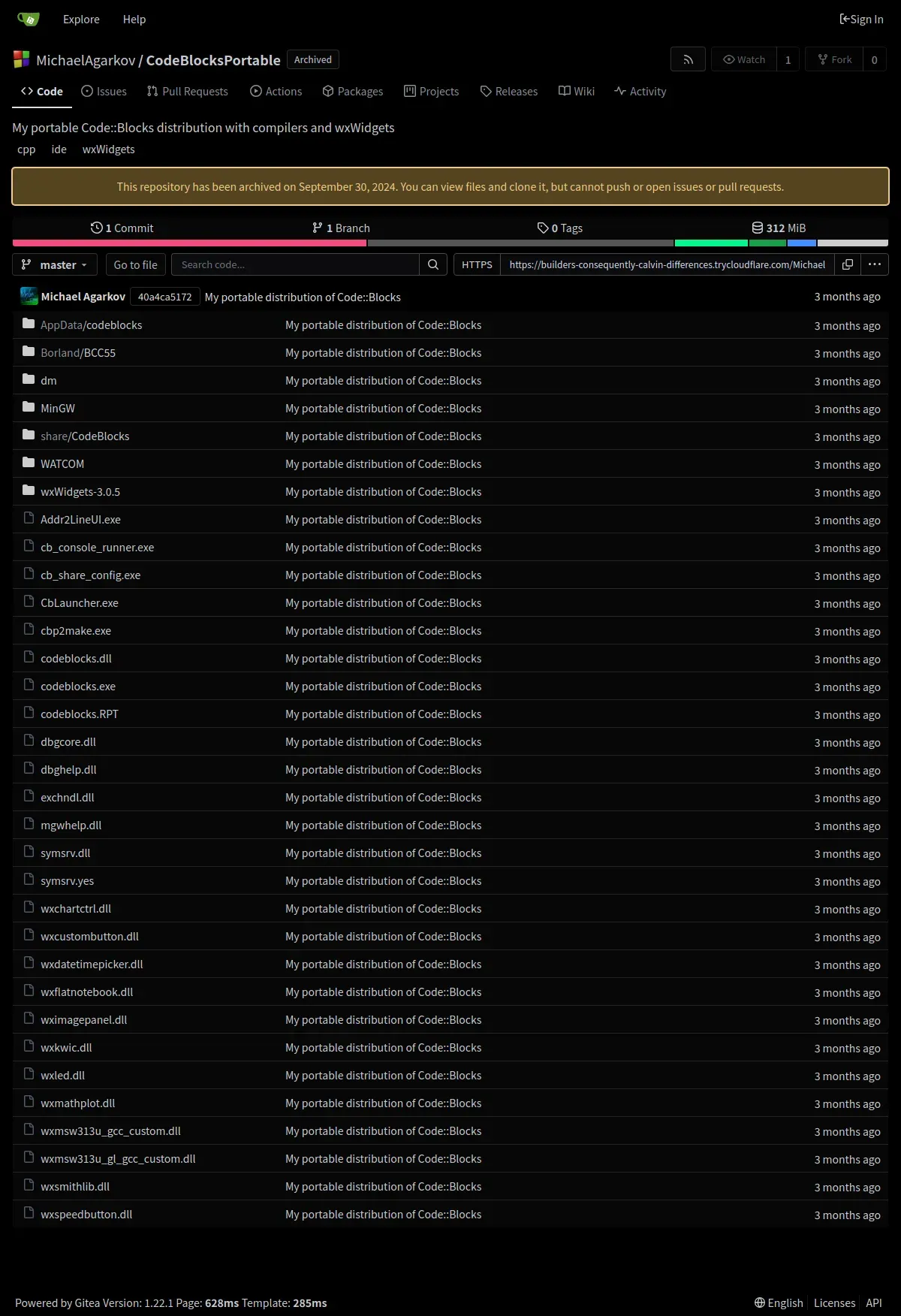Open the MichaelAgarkov owner link
901x1316 pixels.
pyautogui.click(x=86, y=60)
